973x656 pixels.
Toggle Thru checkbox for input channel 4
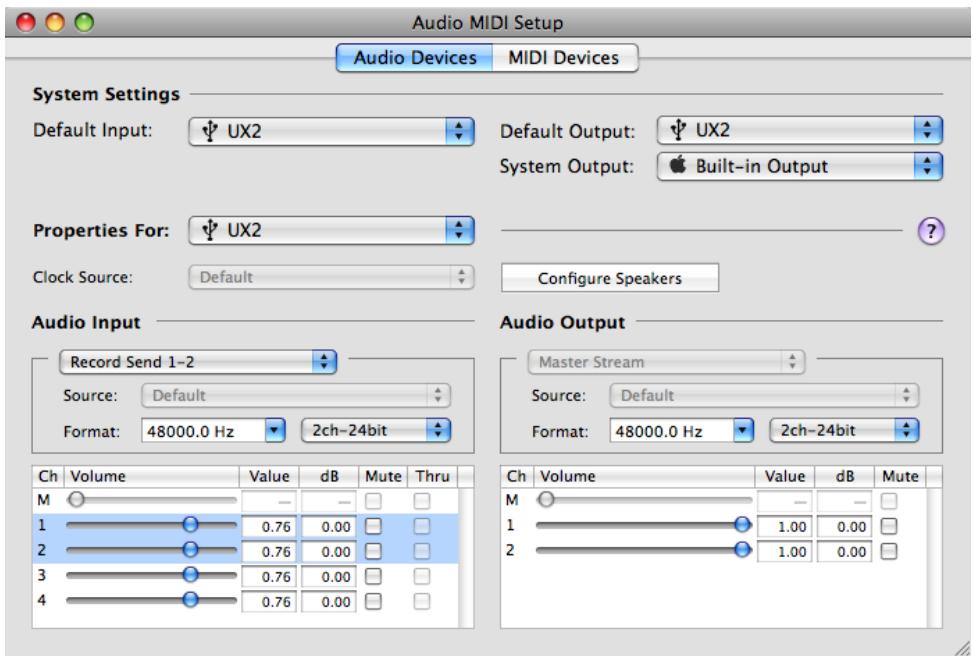tap(421, 601)
